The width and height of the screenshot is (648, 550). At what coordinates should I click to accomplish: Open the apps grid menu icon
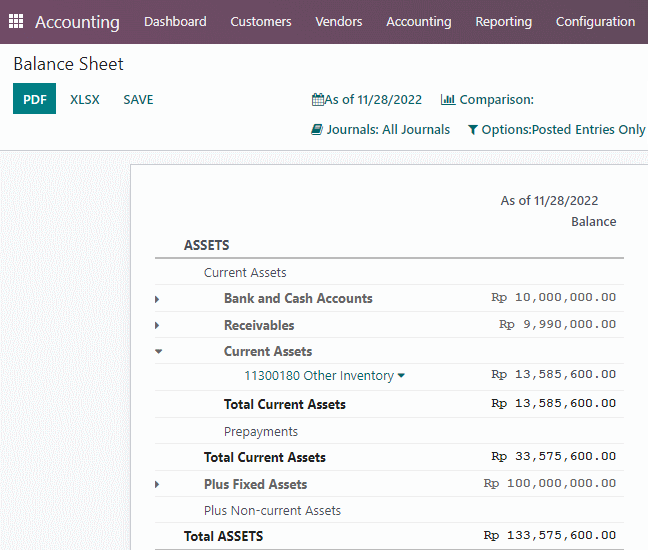[x=16, y=21]
